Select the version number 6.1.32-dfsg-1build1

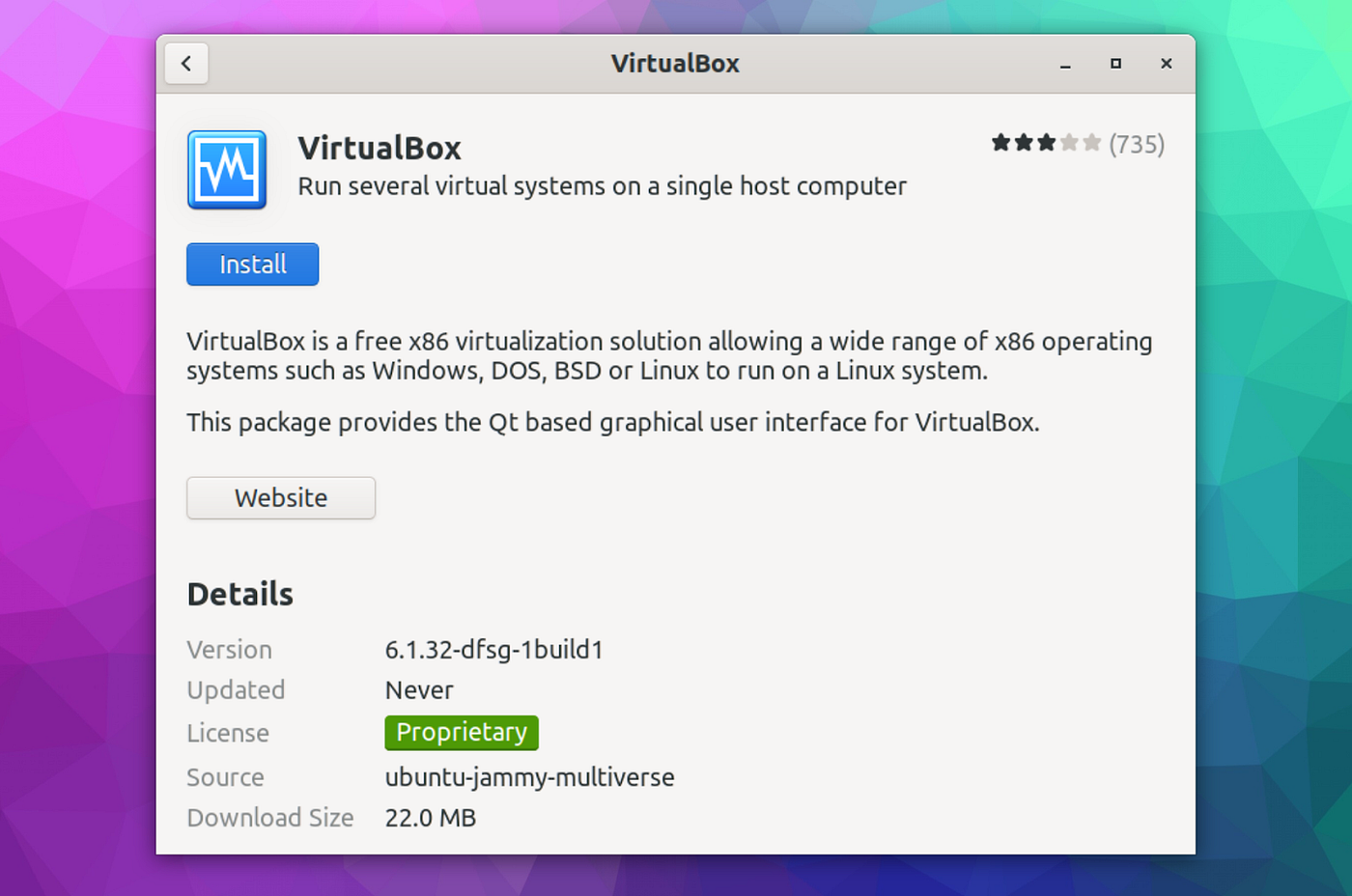point(493,649)
